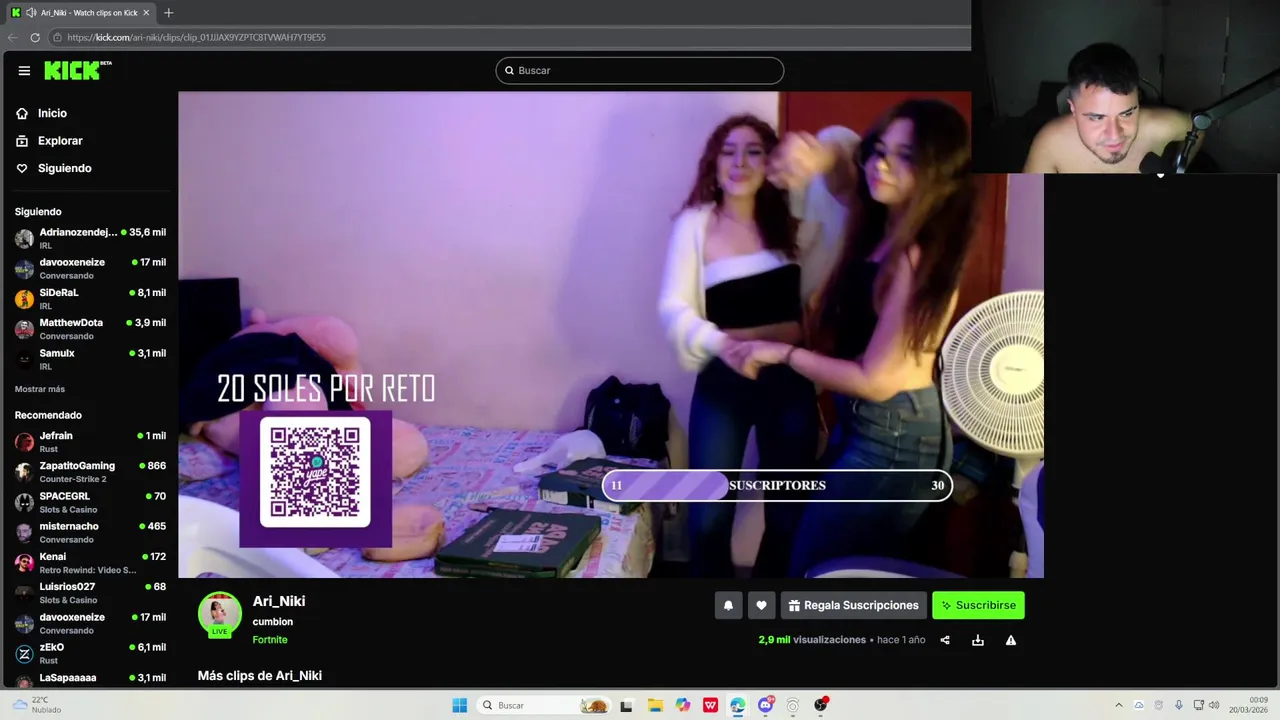The height and width of the screenshot is (720, 1280).
Task: Open the volume tray icon
Action: 1214,705
